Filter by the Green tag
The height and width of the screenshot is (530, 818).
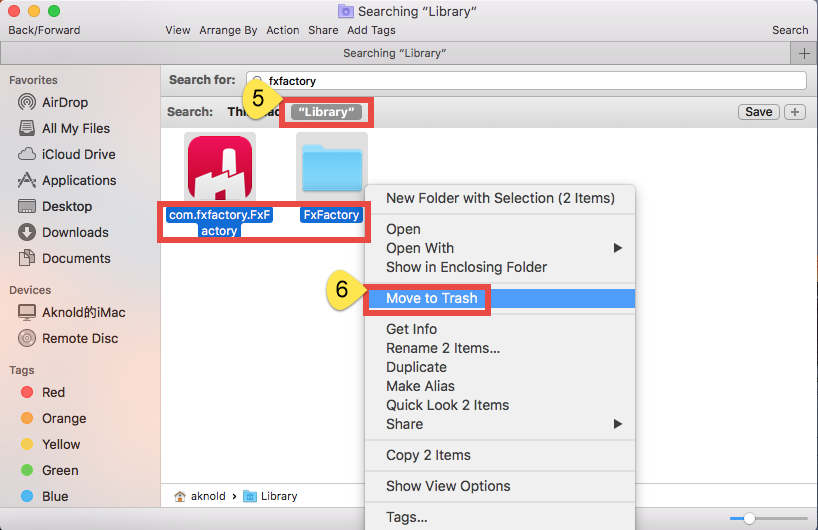coord(50,471)
